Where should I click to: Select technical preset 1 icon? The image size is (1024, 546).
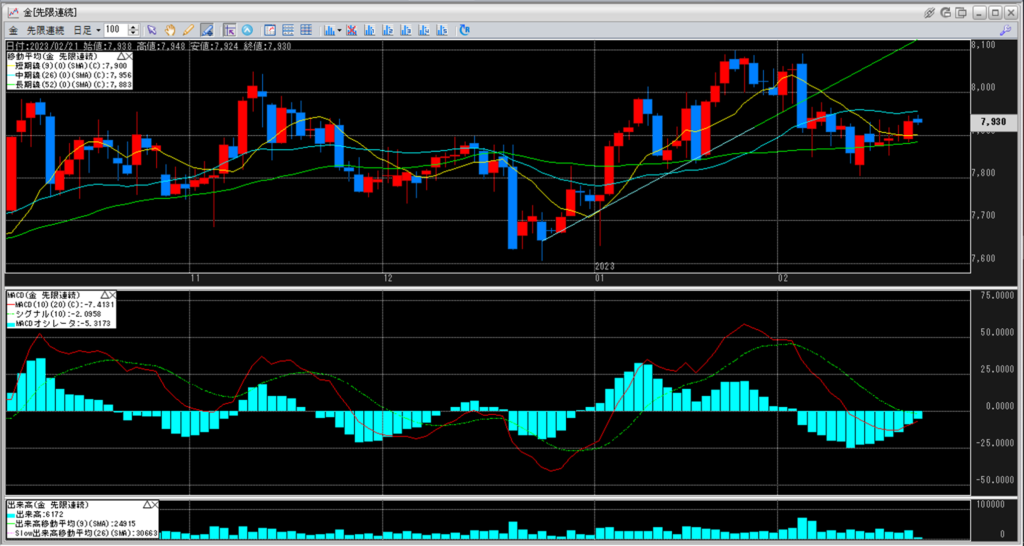click(x=370, y=30)
